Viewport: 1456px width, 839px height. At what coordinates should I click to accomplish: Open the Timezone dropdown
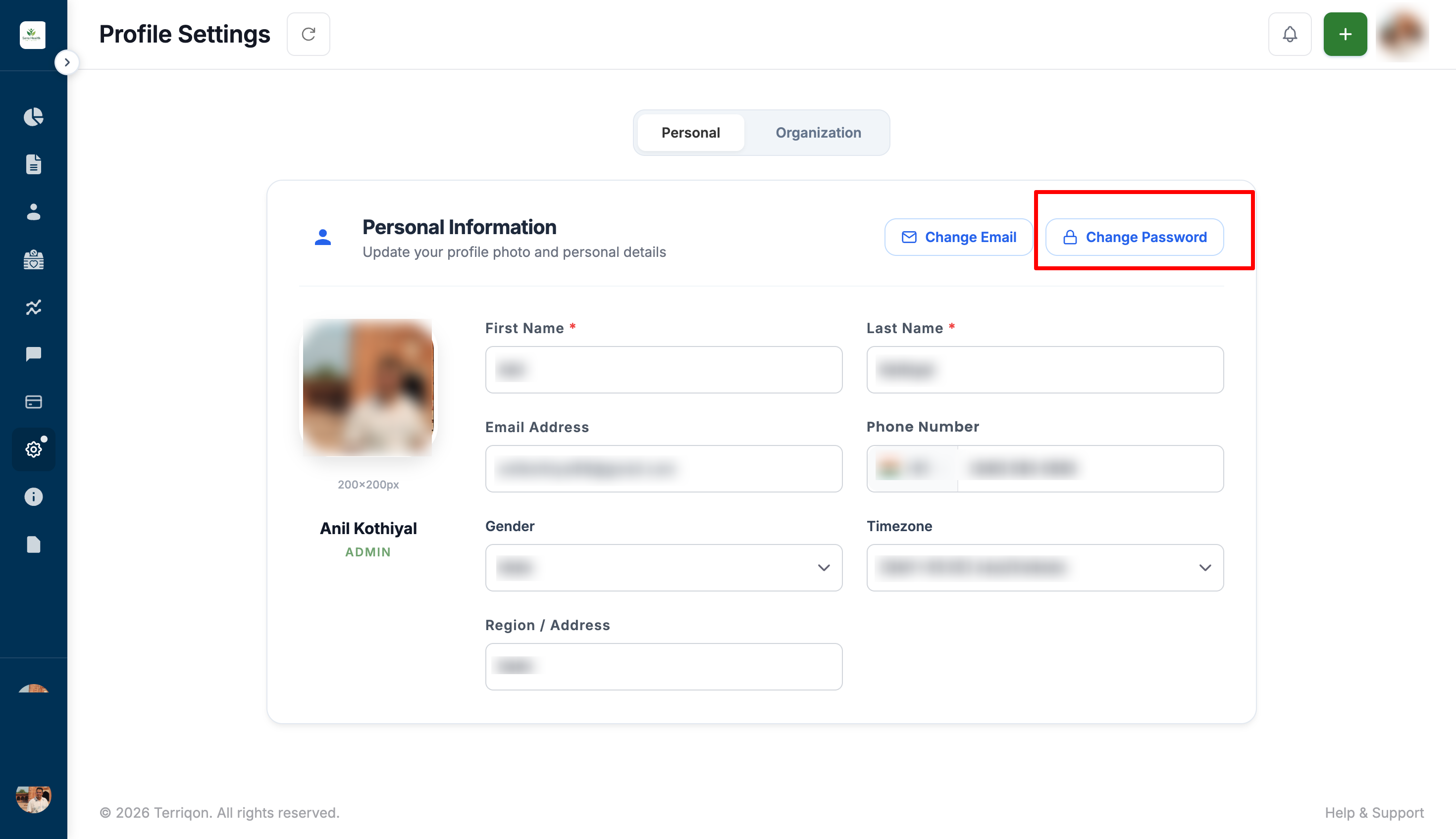pos(1044,568)
